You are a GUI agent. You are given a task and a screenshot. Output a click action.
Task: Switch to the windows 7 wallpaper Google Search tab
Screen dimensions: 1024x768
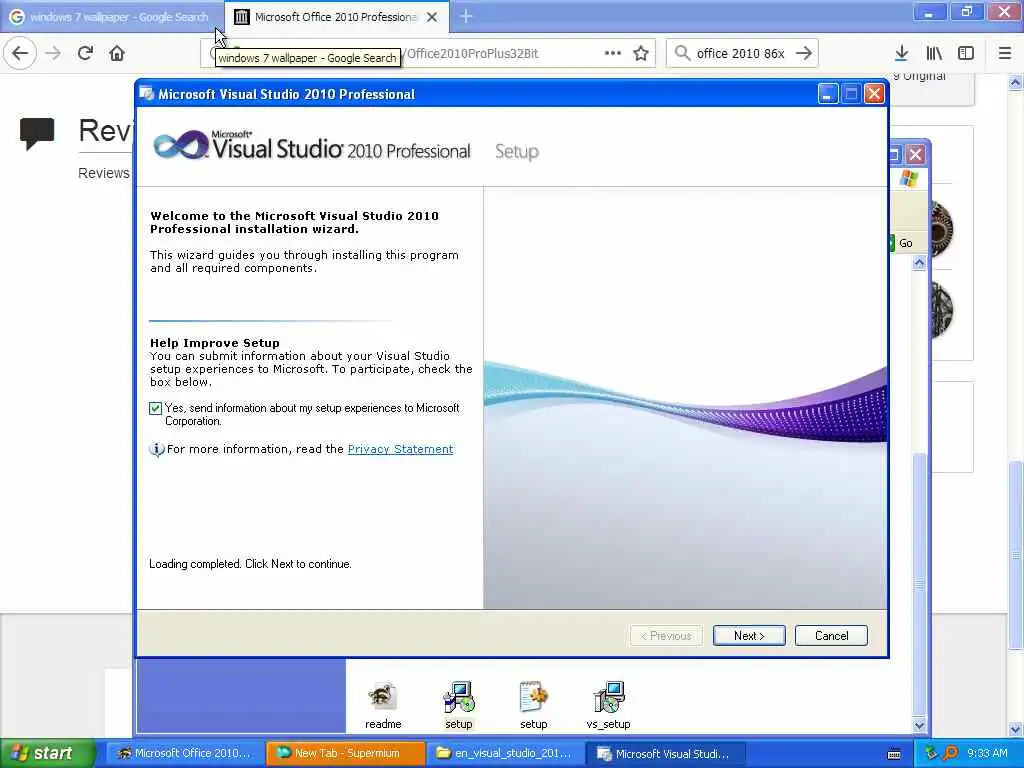(x=110, y=17)
